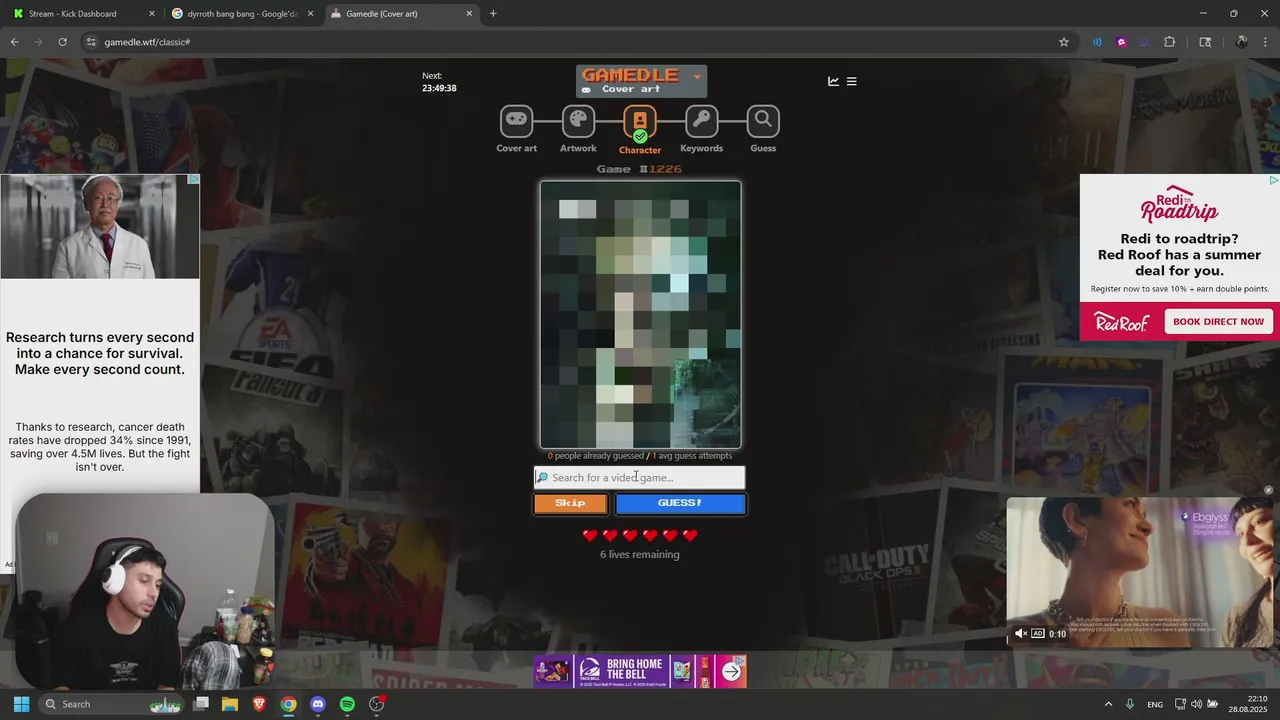The width and height of the screenshot is (1280, 720).
Task: Open Discord from taskbar
Action: (x=318, y=704)
